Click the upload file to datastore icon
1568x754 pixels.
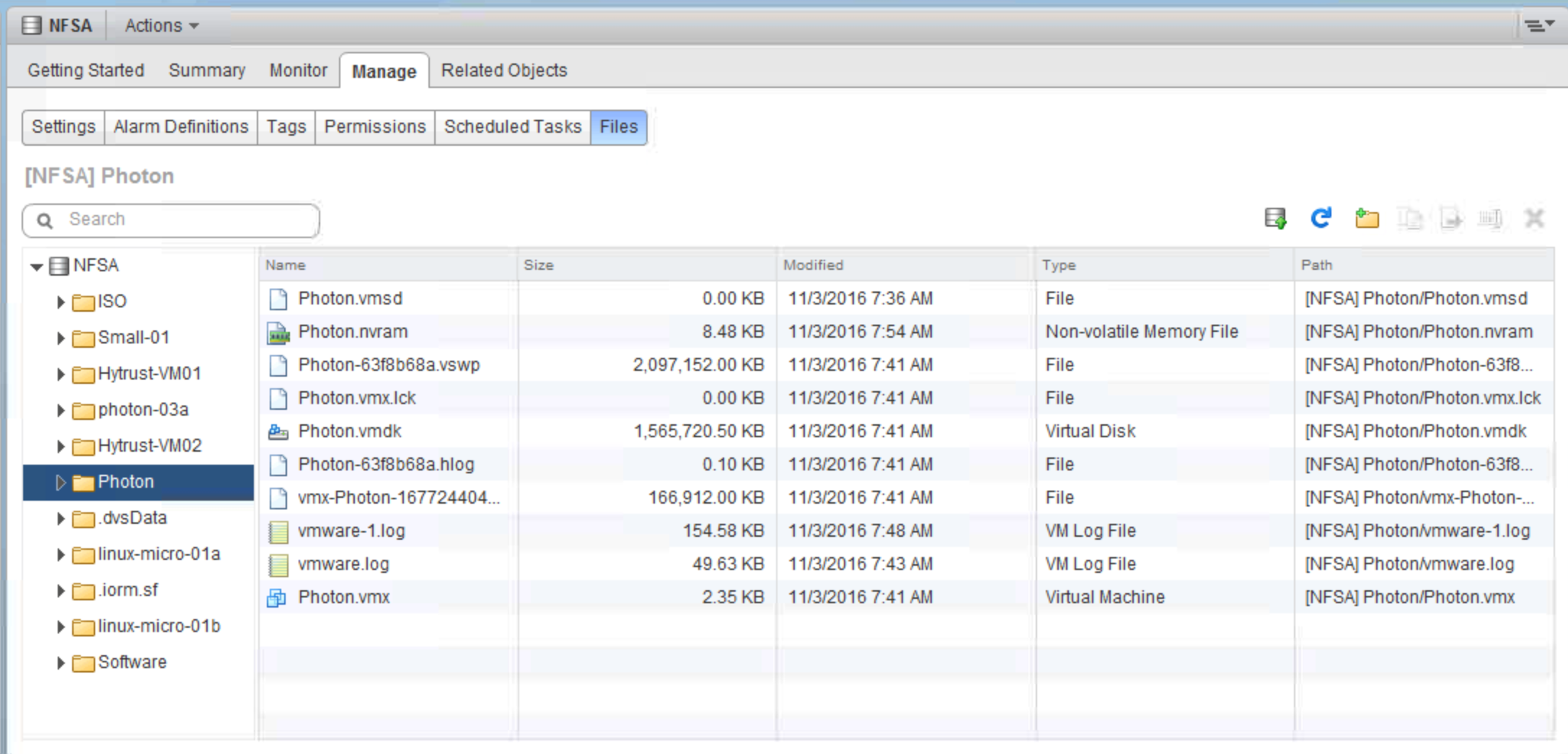click(1275, 218)
